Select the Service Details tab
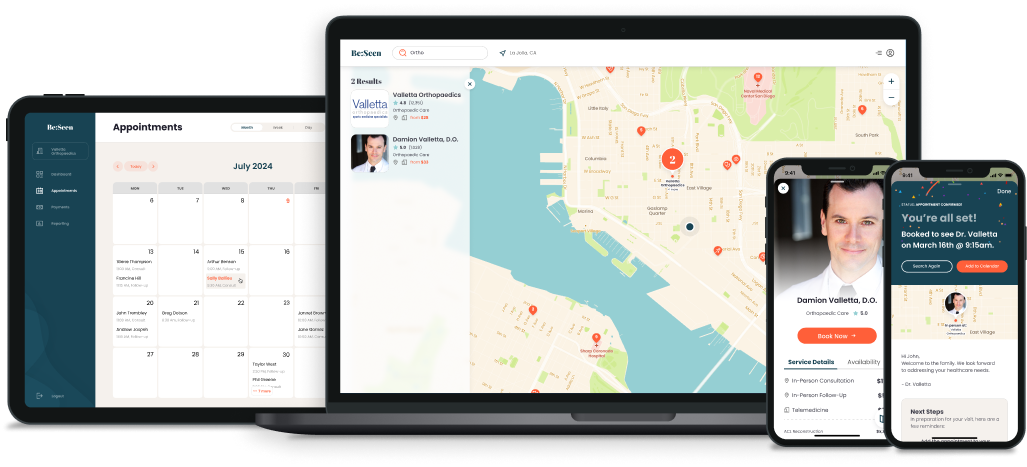1027x467 pixels. 810,362
